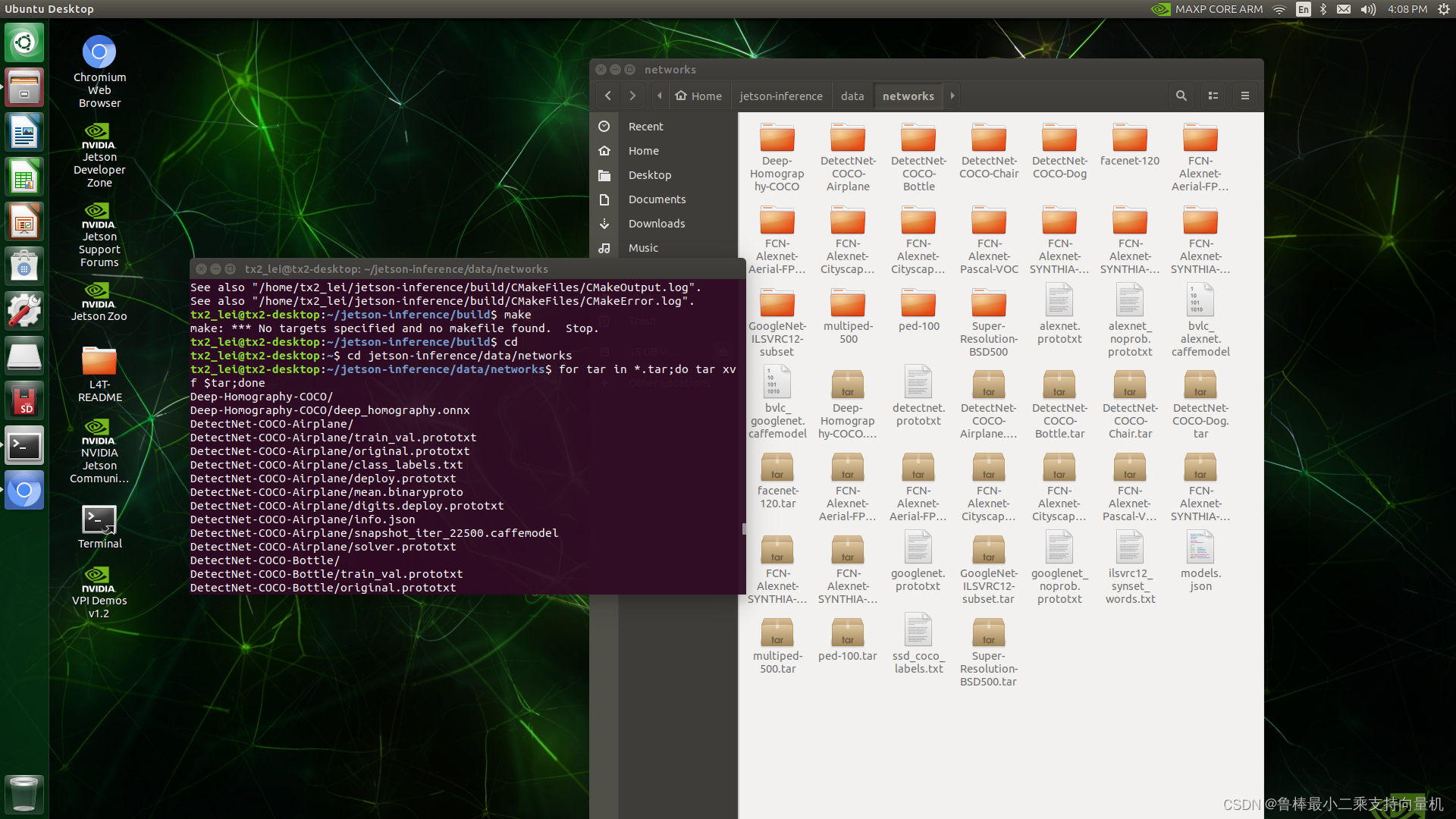Open NVIDIA Jetson Developer Zone desktop shortcut
Screen dimensions: 1456x819
coord(99,155)
